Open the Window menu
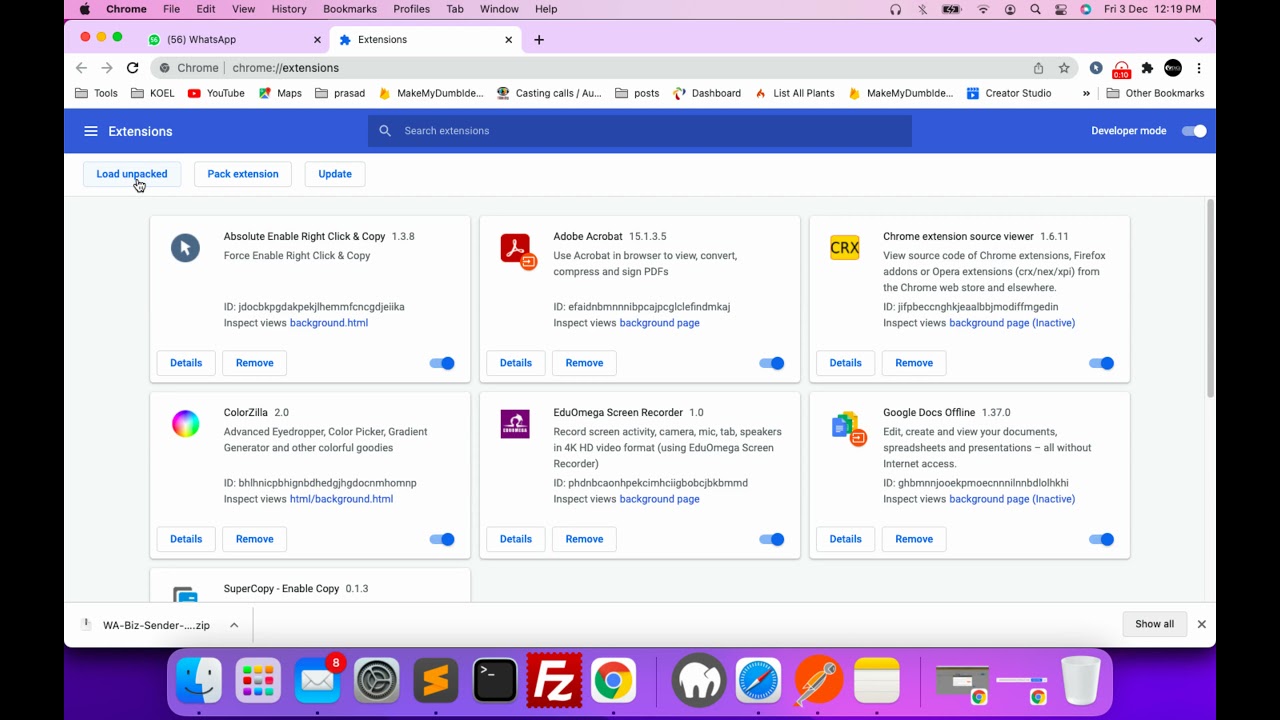1280x720 pixels. 499,9
